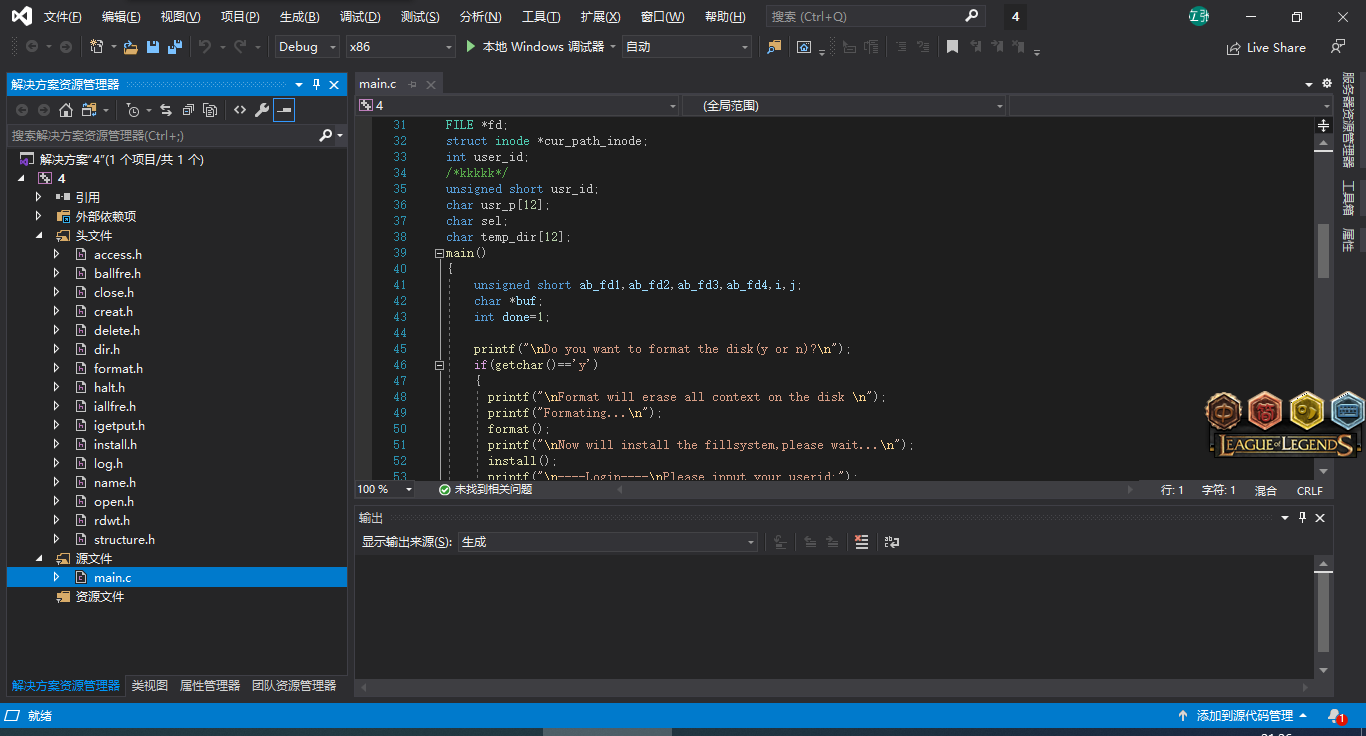Click the Live Share button
Screen dimensions: 1366x736
click(1266, 47)
